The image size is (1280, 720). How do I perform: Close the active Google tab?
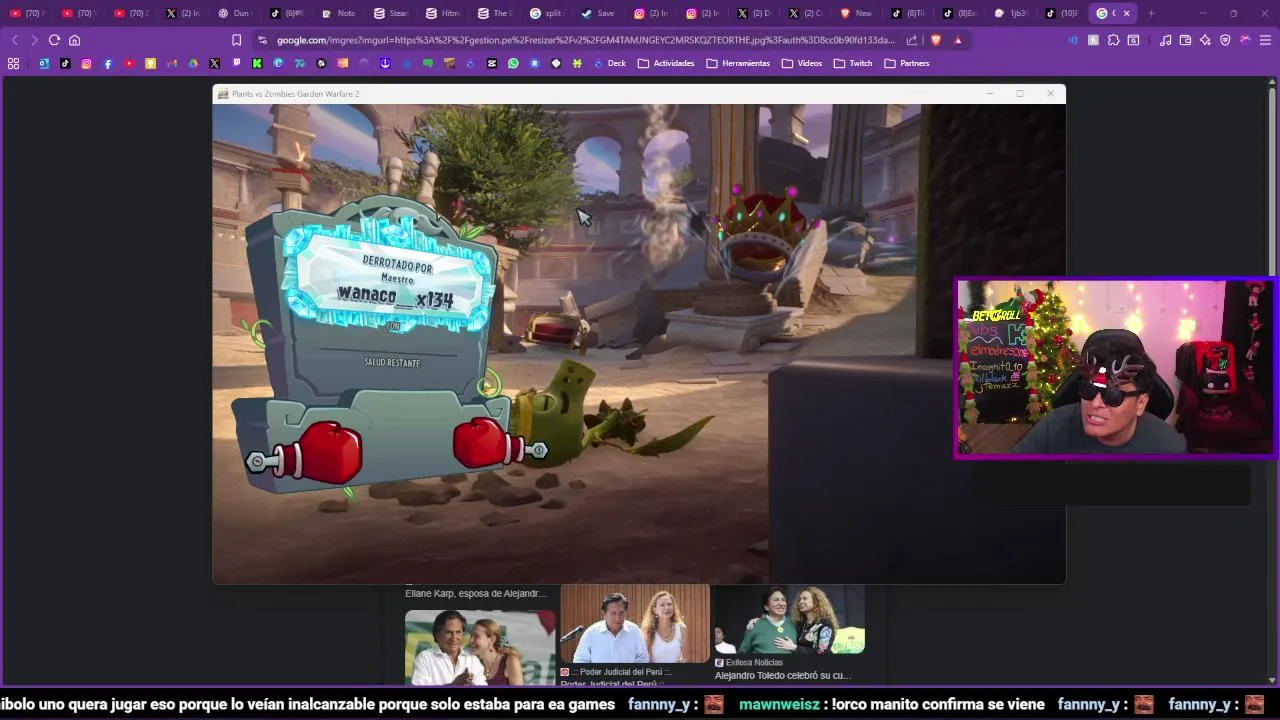pos(1127,13)
